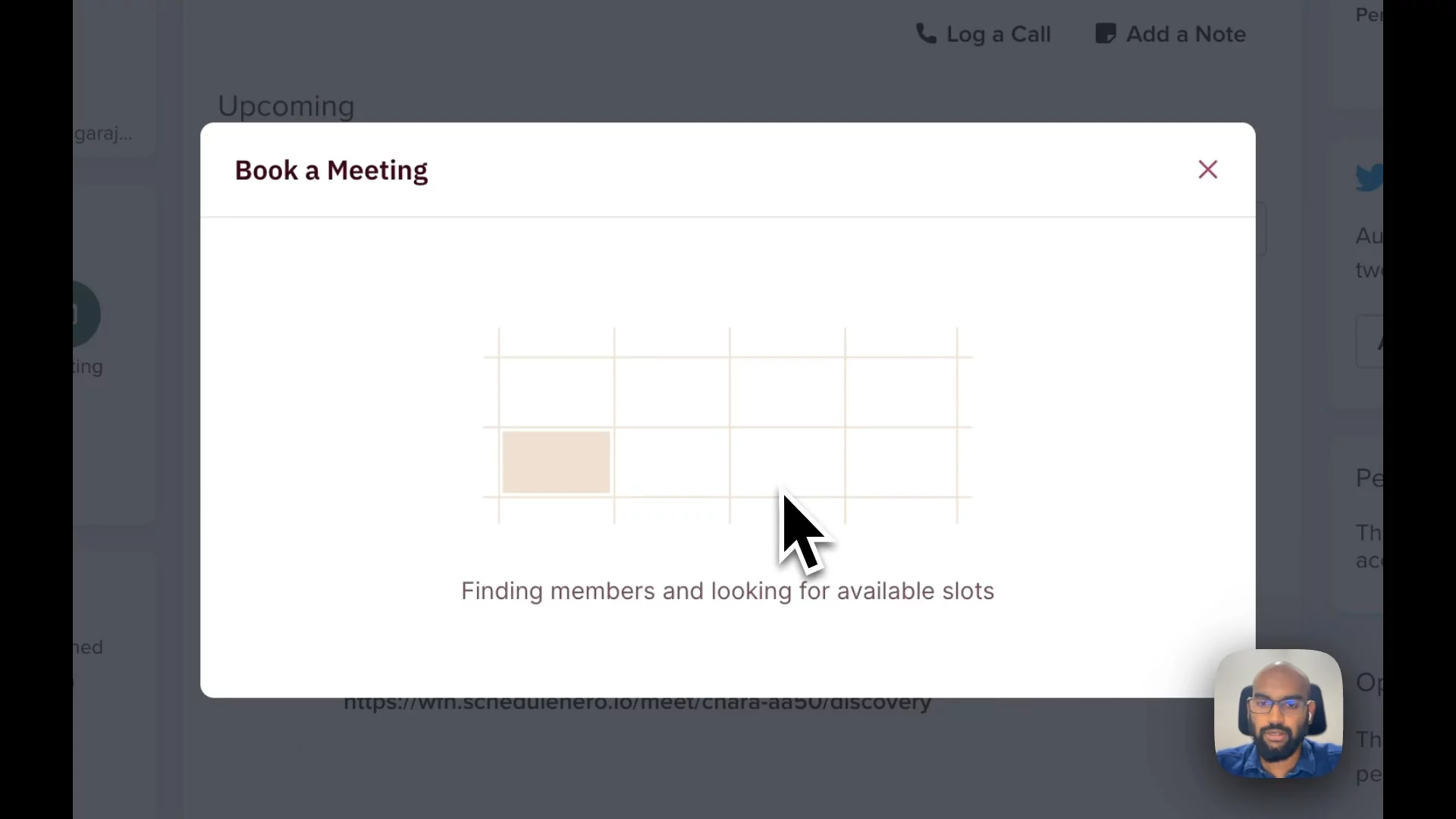Click the sticky note icon for Add a Note
The height and width of the screenshot is (819, 1456).
[x=1105, y=34]
